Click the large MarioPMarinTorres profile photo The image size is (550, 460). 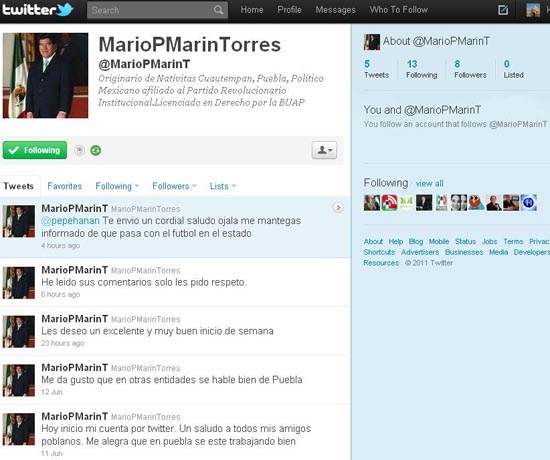pos(46,75)
